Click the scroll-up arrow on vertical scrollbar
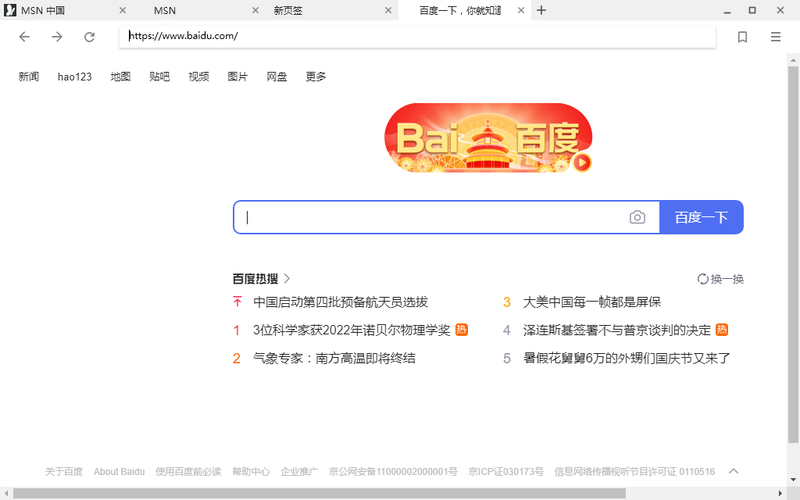800x500 pixels. coord(793,60)
